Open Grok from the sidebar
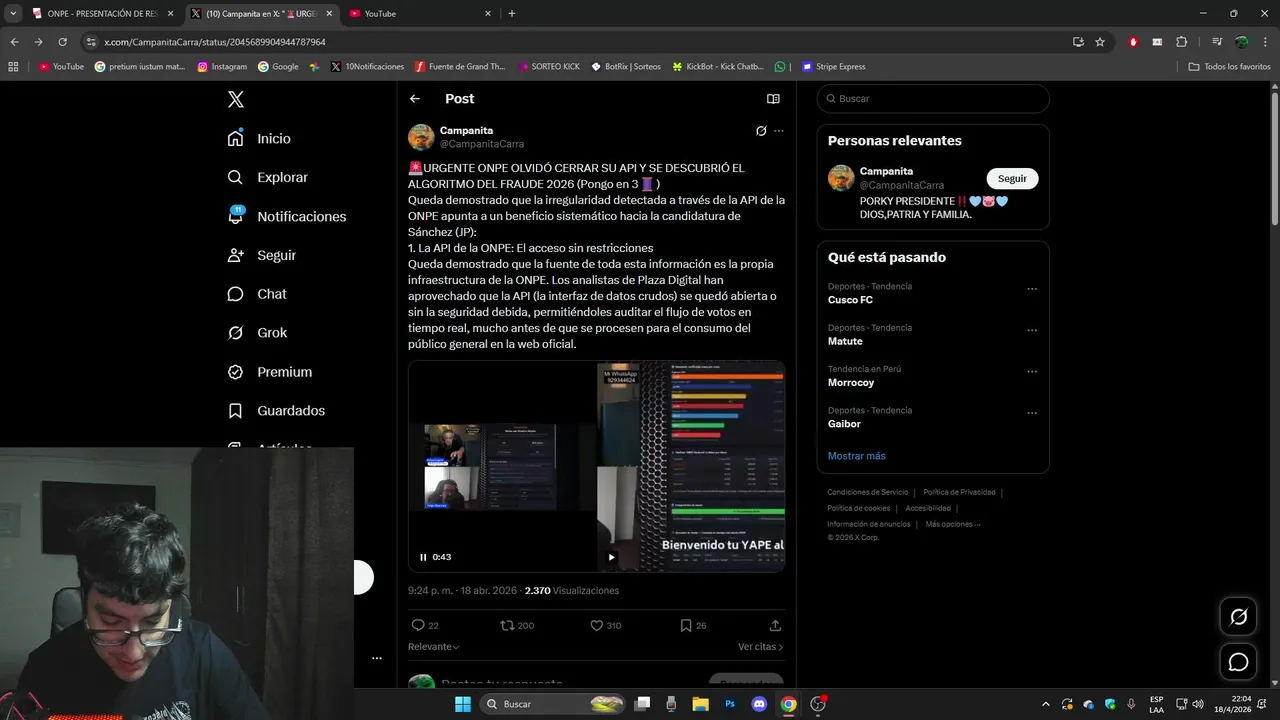1280x720 pixels. (256, 333)
